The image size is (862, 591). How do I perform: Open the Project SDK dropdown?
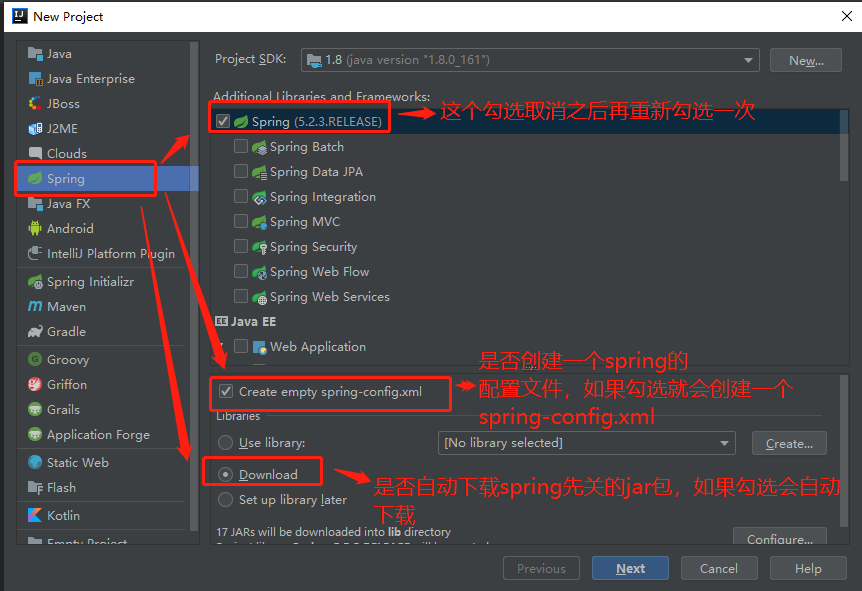[x=531, y=60]
